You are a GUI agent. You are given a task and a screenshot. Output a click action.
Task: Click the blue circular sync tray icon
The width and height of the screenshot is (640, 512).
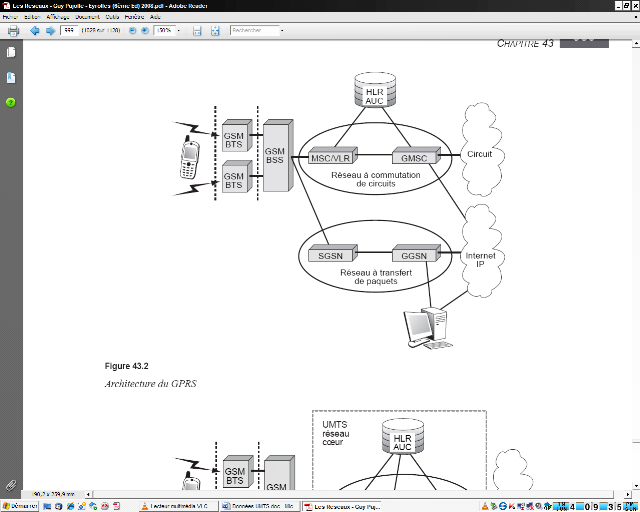tap(503, 507)
